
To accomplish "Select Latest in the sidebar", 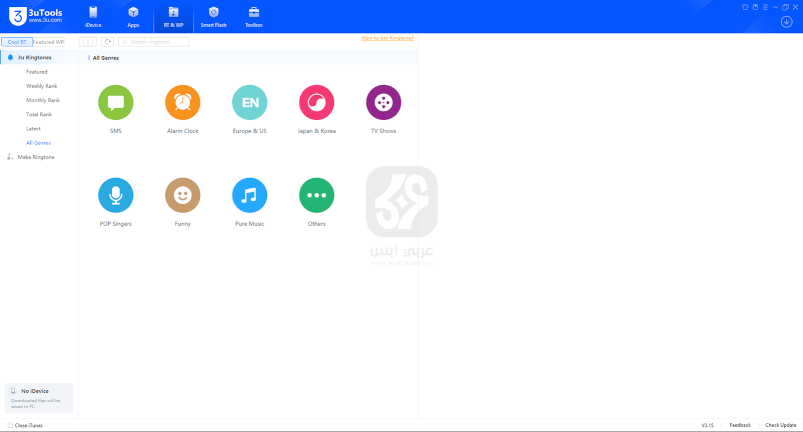I will tap(33, 129).
